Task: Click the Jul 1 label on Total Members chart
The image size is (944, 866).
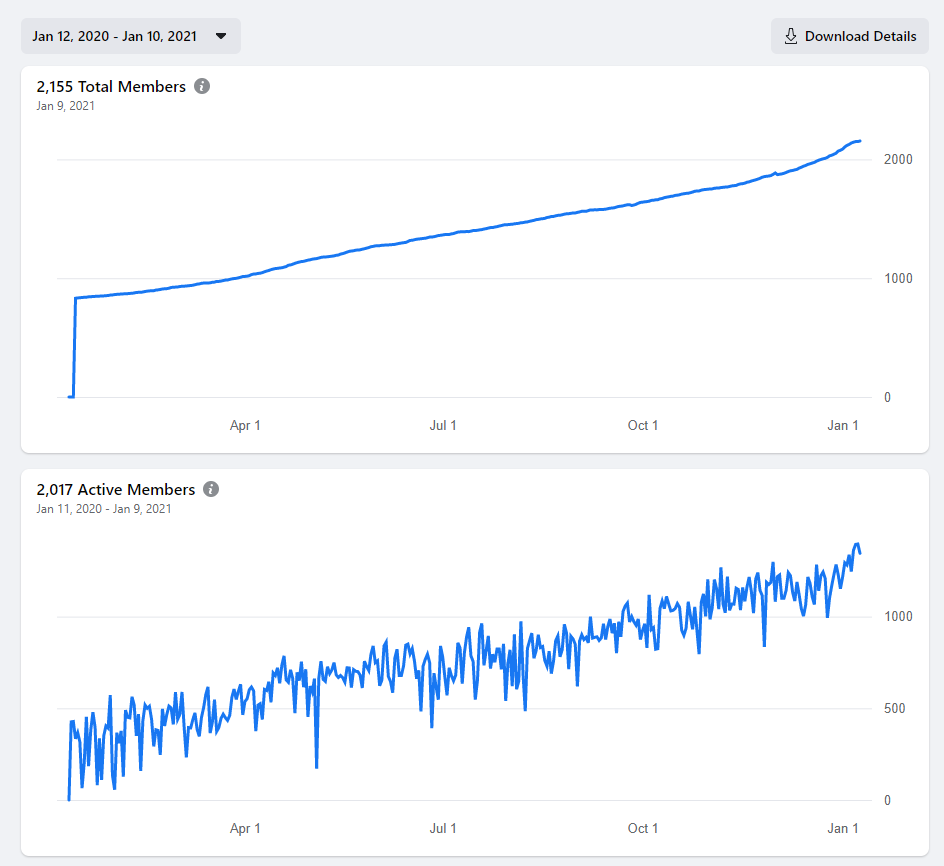Action: (443, 425)
